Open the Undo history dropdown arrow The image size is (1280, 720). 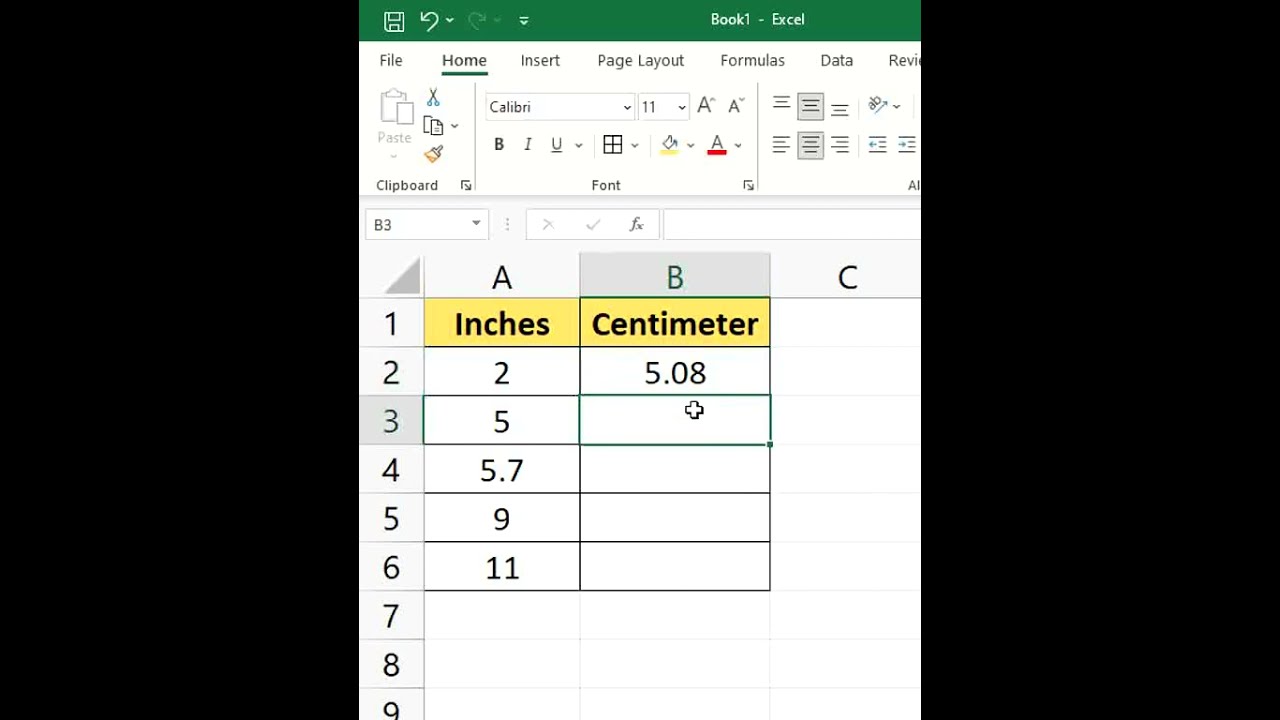pyautogui.click(x=450, y=20)
